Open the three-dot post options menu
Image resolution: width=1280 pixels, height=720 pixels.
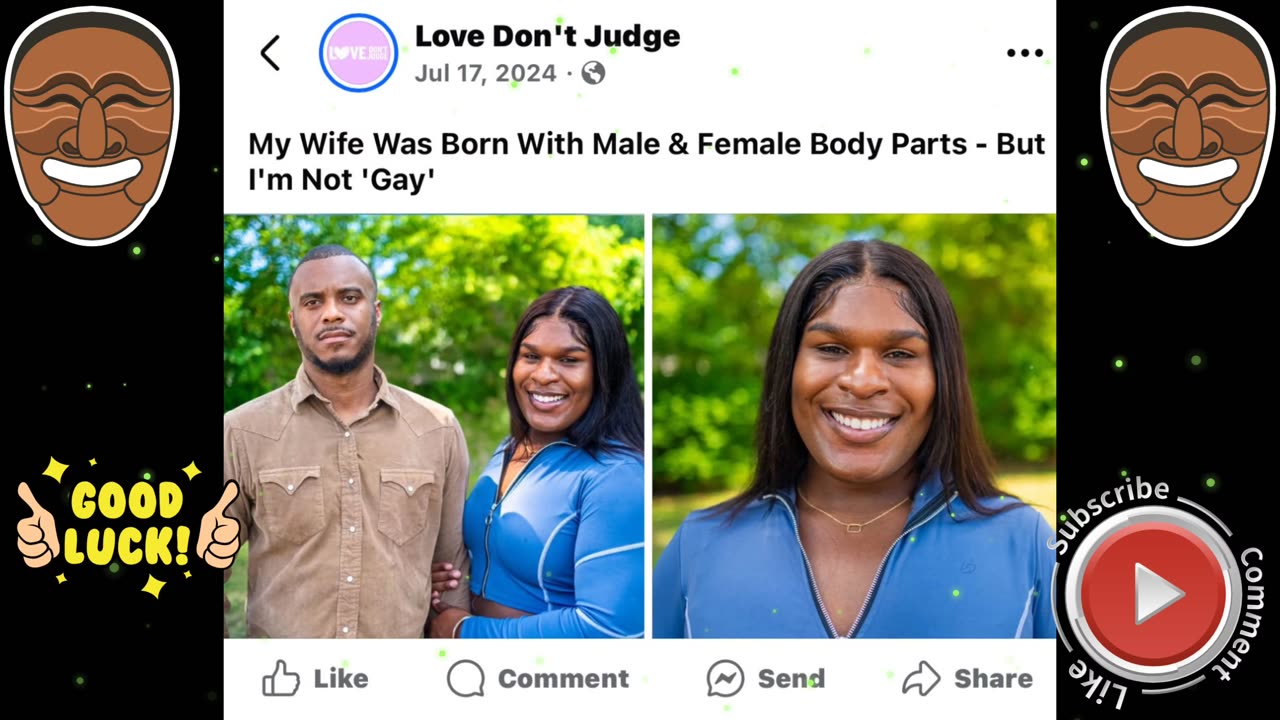1025,53
